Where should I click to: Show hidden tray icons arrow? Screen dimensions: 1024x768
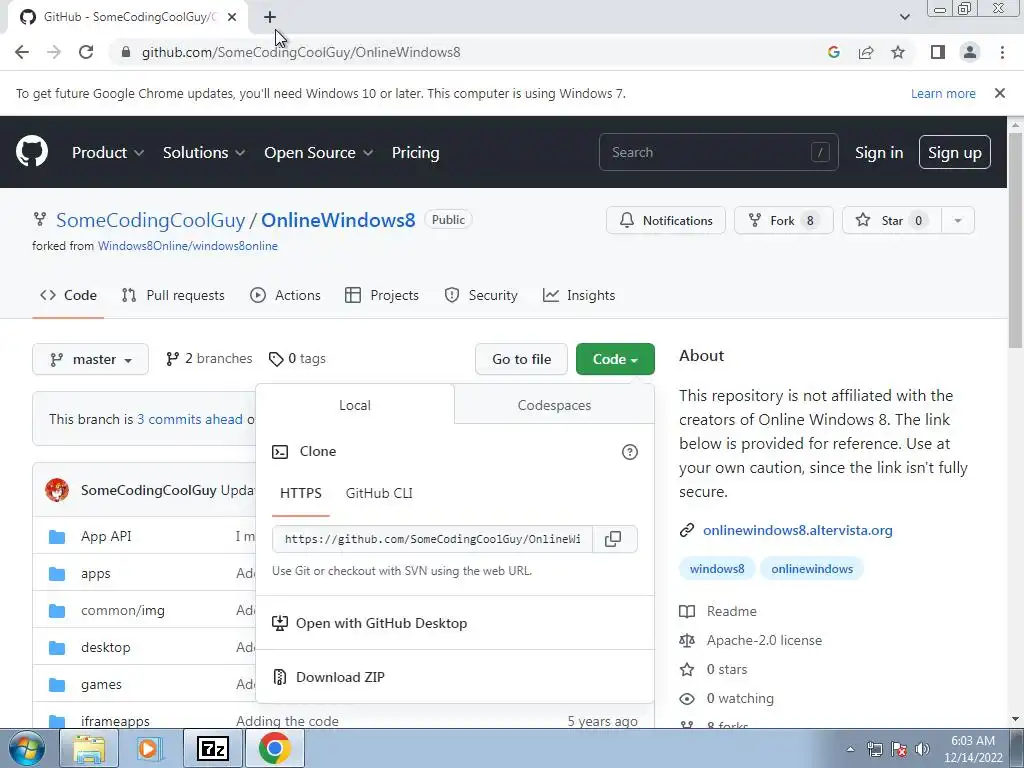click(x=850, y=749)
